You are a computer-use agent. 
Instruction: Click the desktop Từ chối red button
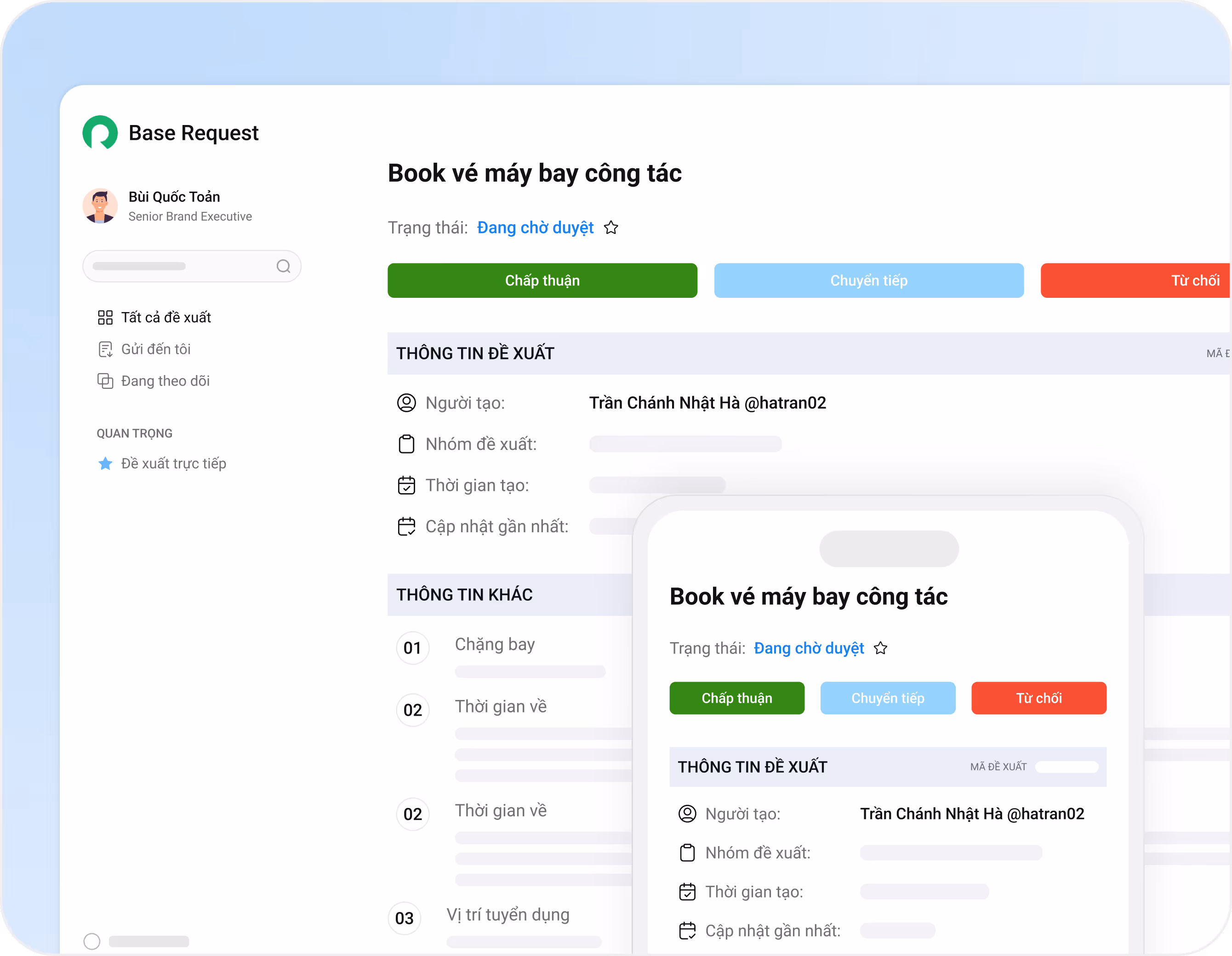click(x=1136, y=280)
